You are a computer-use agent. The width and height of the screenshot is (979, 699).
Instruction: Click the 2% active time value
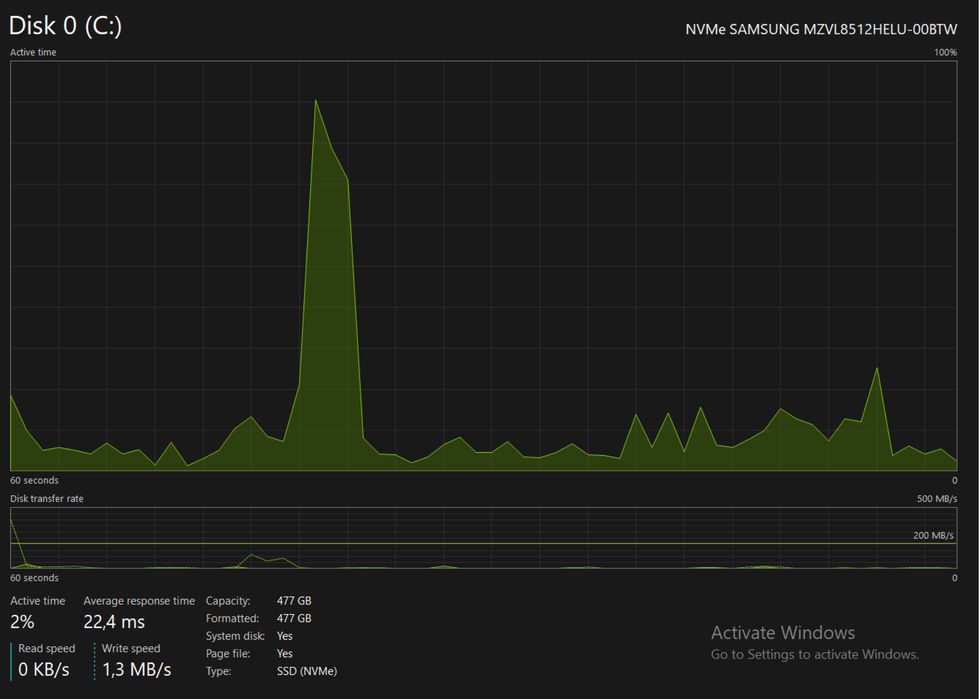22,622
